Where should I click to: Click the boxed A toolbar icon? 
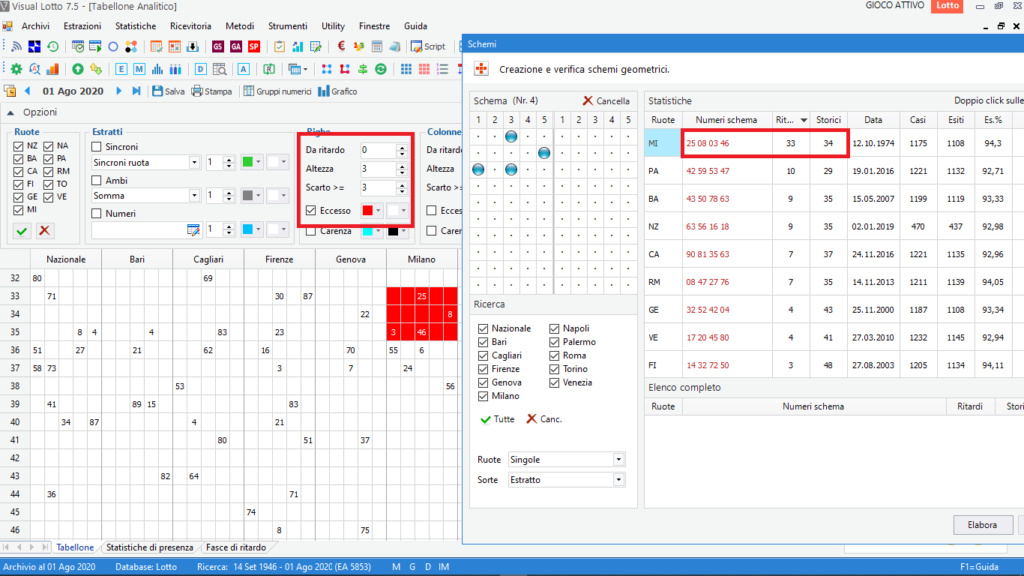244,69
